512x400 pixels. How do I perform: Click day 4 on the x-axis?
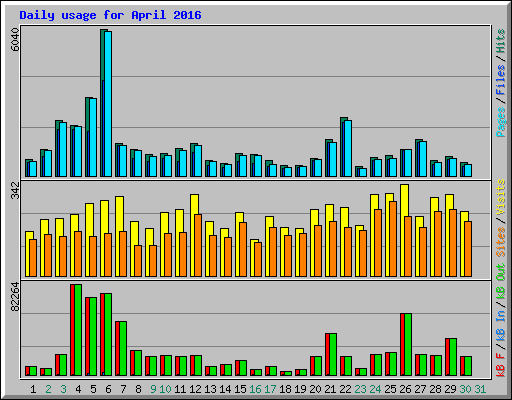tap(78, 389)
